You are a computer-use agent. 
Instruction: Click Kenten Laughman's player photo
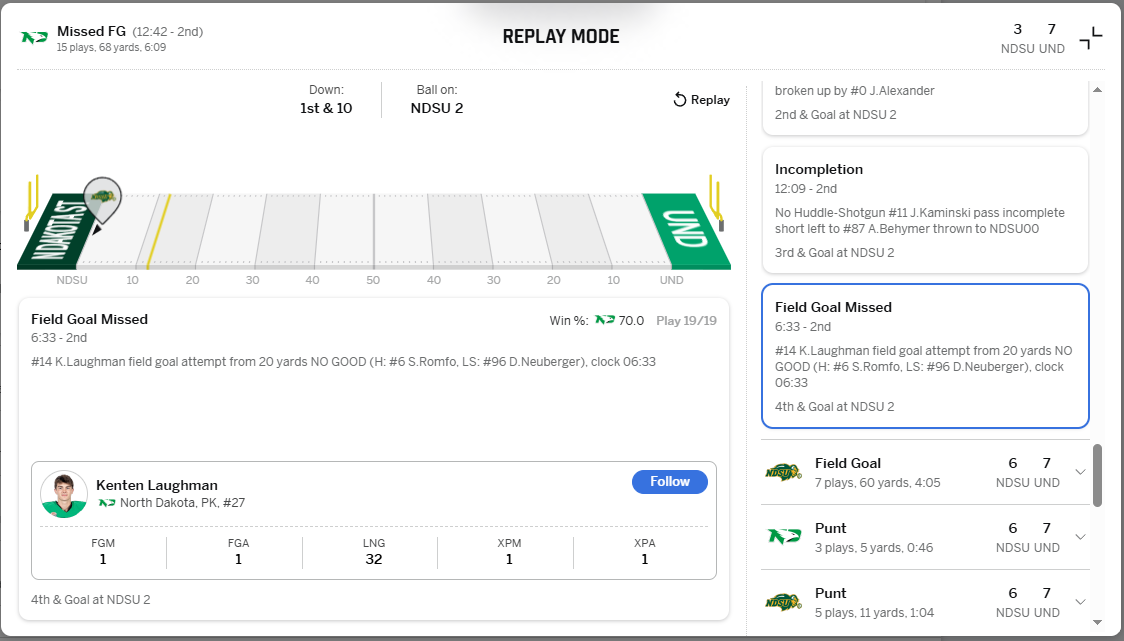point(64,494)
